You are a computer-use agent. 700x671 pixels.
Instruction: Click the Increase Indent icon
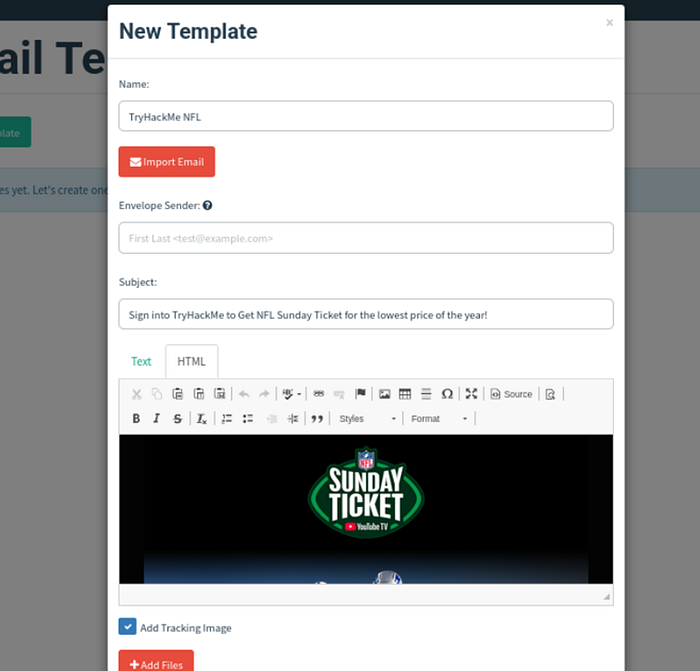click(x=293, y=419)
